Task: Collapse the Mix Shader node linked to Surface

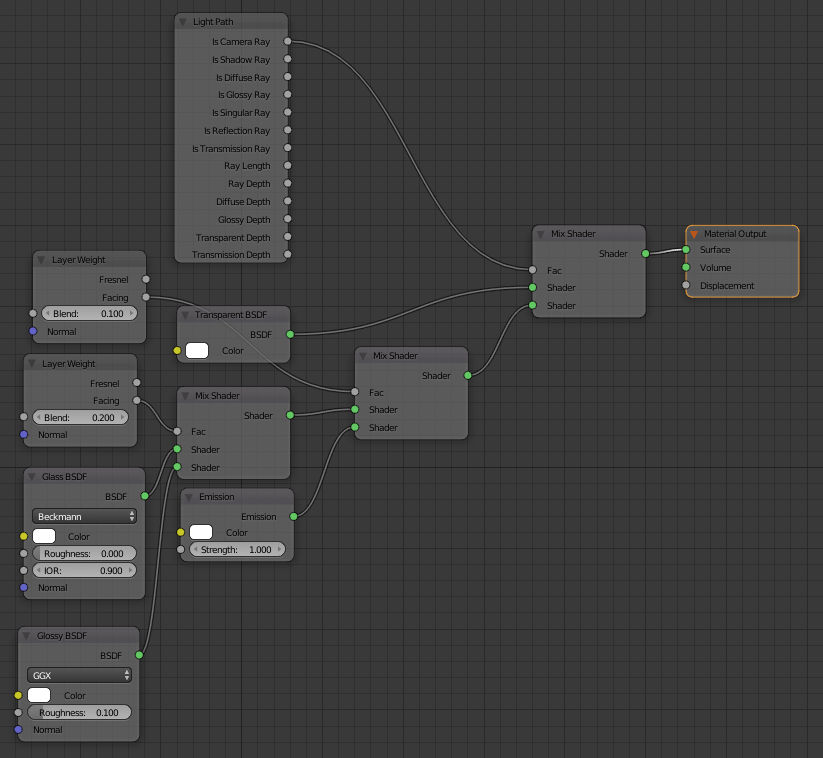Action: (541, 234)
